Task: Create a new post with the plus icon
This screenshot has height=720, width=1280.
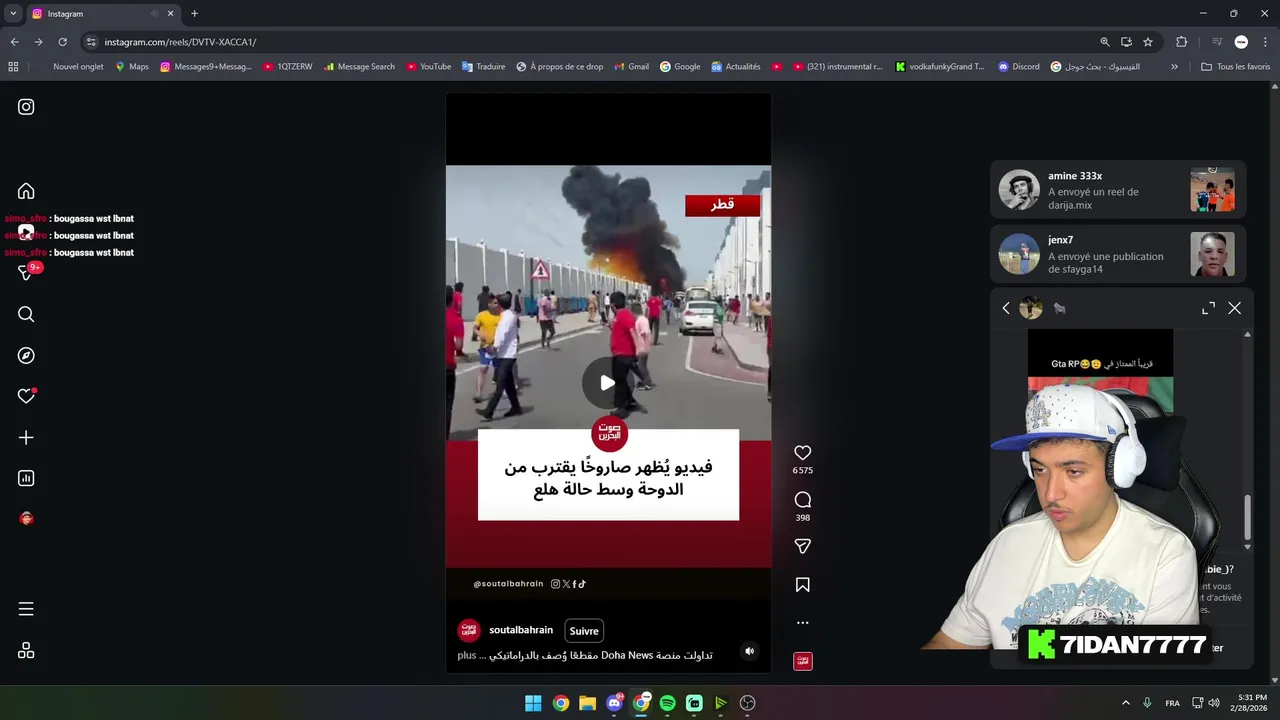Action: point(26,437)
